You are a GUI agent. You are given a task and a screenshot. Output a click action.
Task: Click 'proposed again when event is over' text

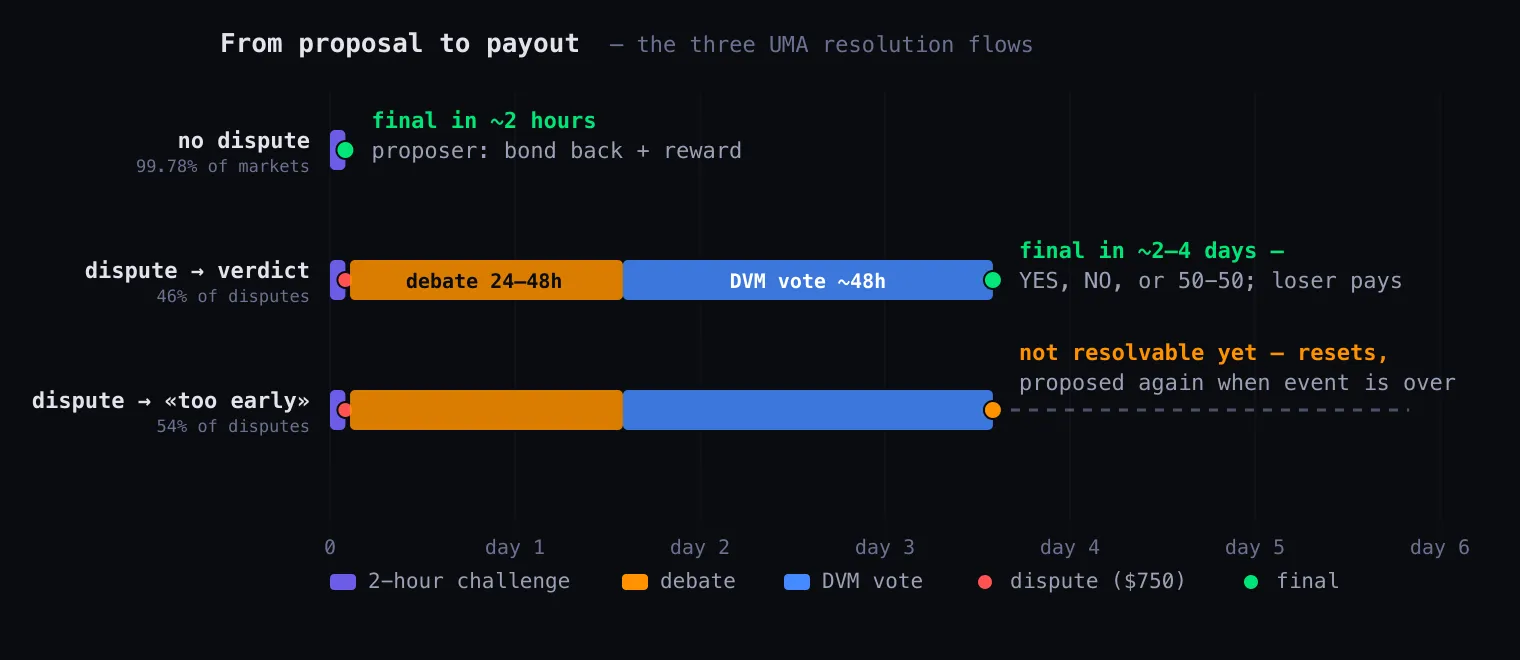pos(1237,383)
